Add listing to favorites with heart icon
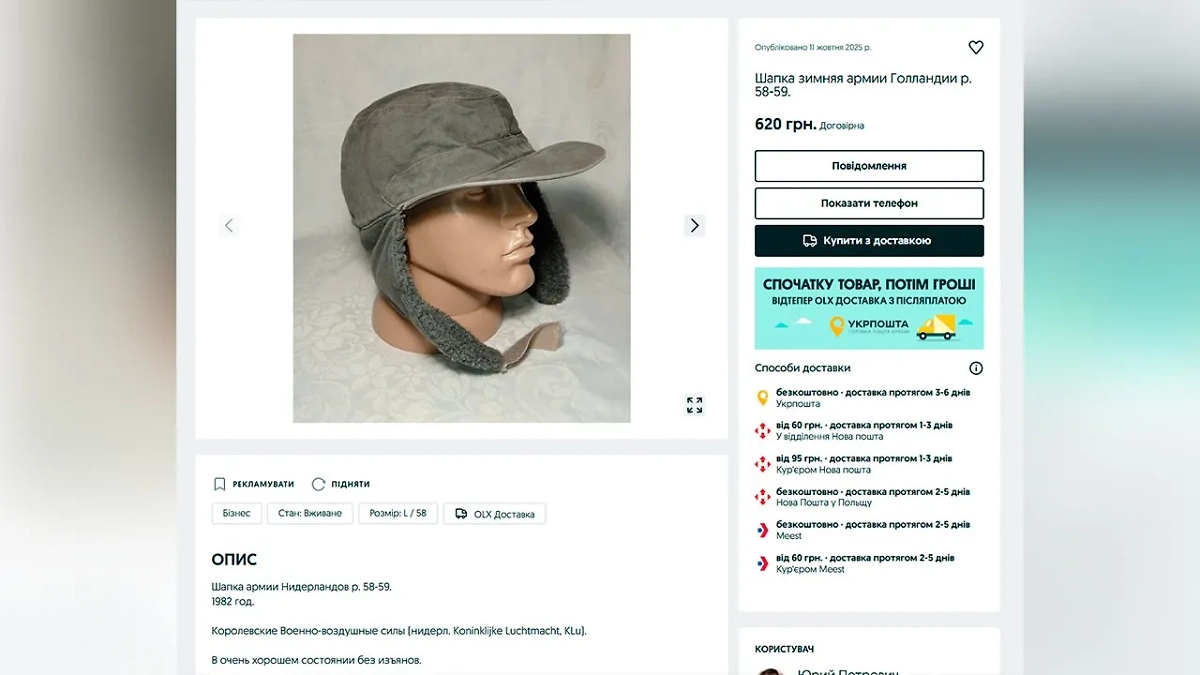This screenshot has width=1200, height=675. (x=976, y=47)
